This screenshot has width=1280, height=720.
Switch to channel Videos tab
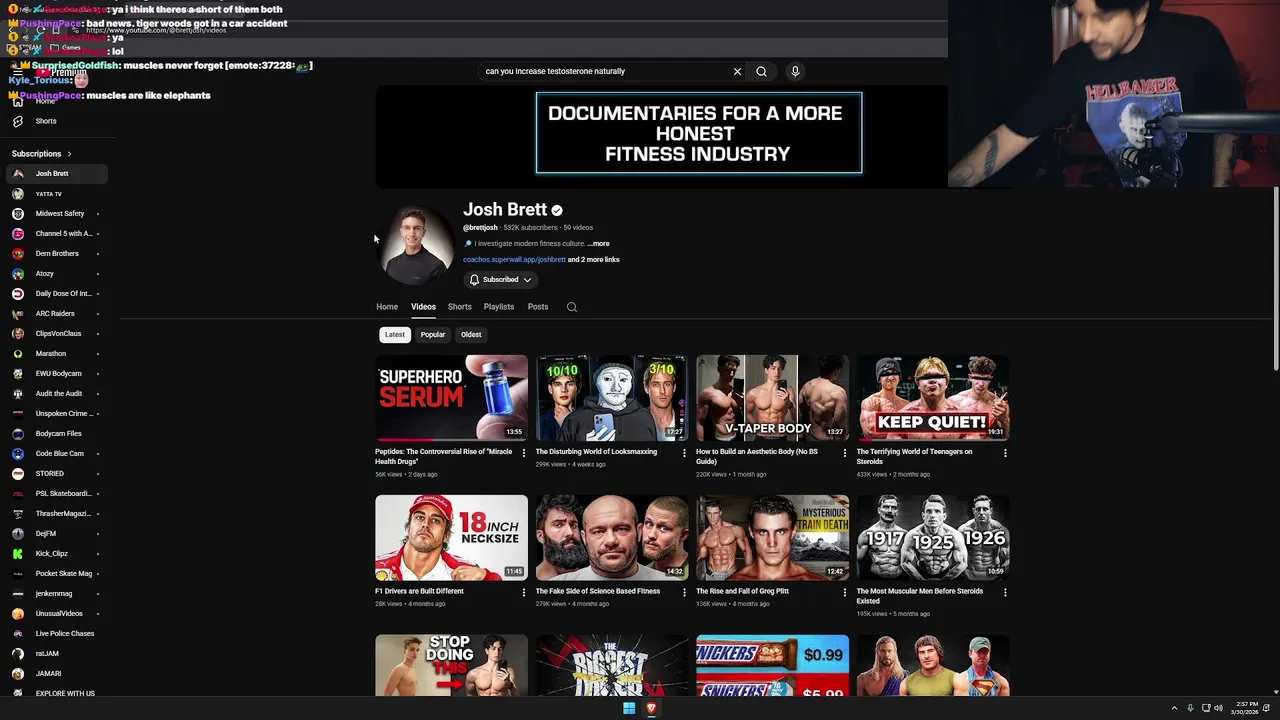tap(423, 307)
